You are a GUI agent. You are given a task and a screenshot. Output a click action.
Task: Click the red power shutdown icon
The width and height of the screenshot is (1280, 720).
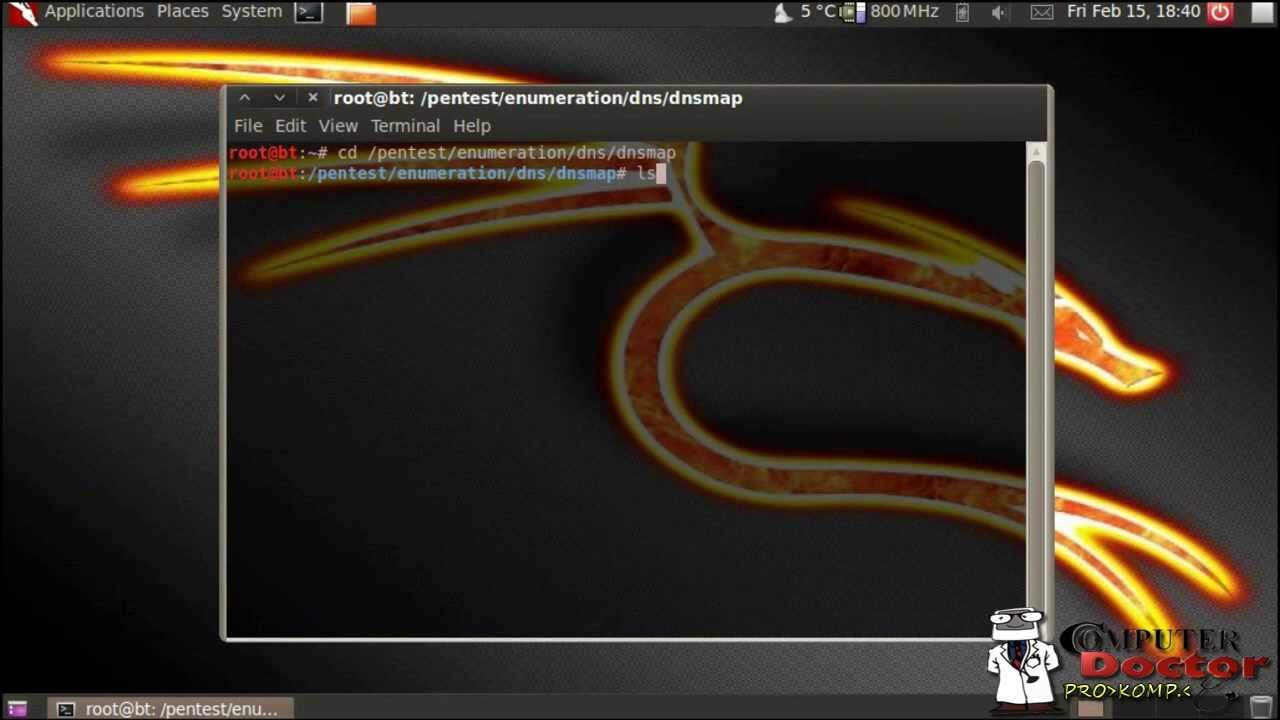click(x=1220, y=12)
